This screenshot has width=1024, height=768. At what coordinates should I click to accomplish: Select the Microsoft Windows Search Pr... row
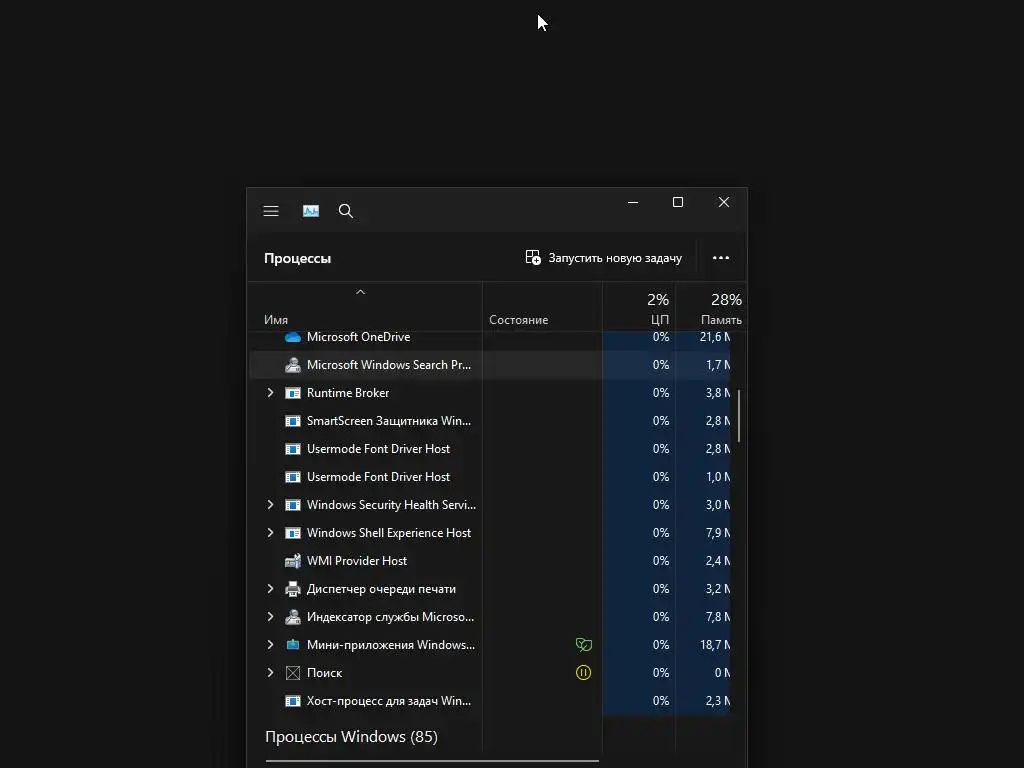(490, 365)
